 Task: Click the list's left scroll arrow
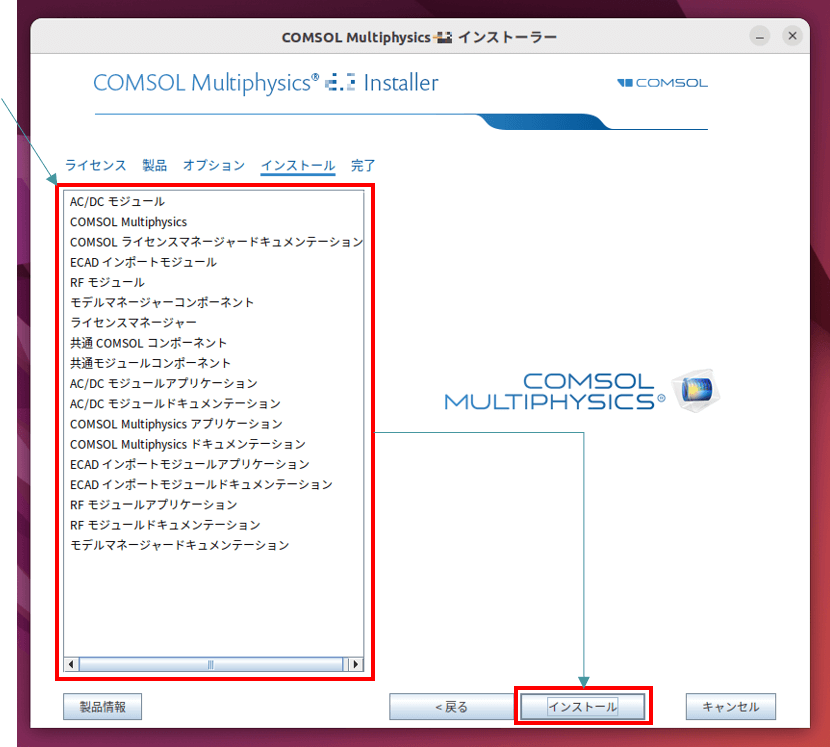click(x=71, y=664)
